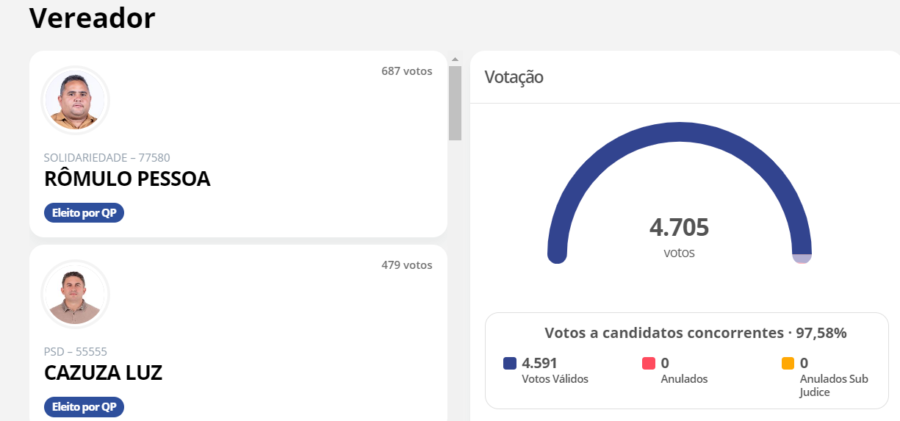Click the 479 votos count label

pos(407,265)
